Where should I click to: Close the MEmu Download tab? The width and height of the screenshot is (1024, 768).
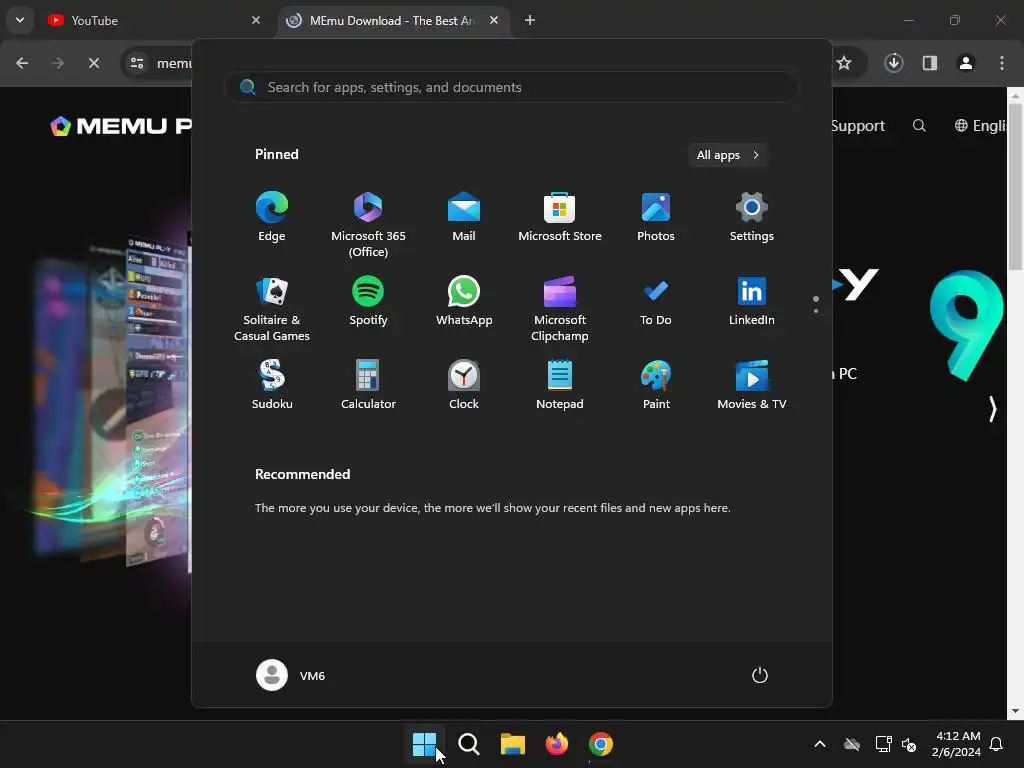494,20
